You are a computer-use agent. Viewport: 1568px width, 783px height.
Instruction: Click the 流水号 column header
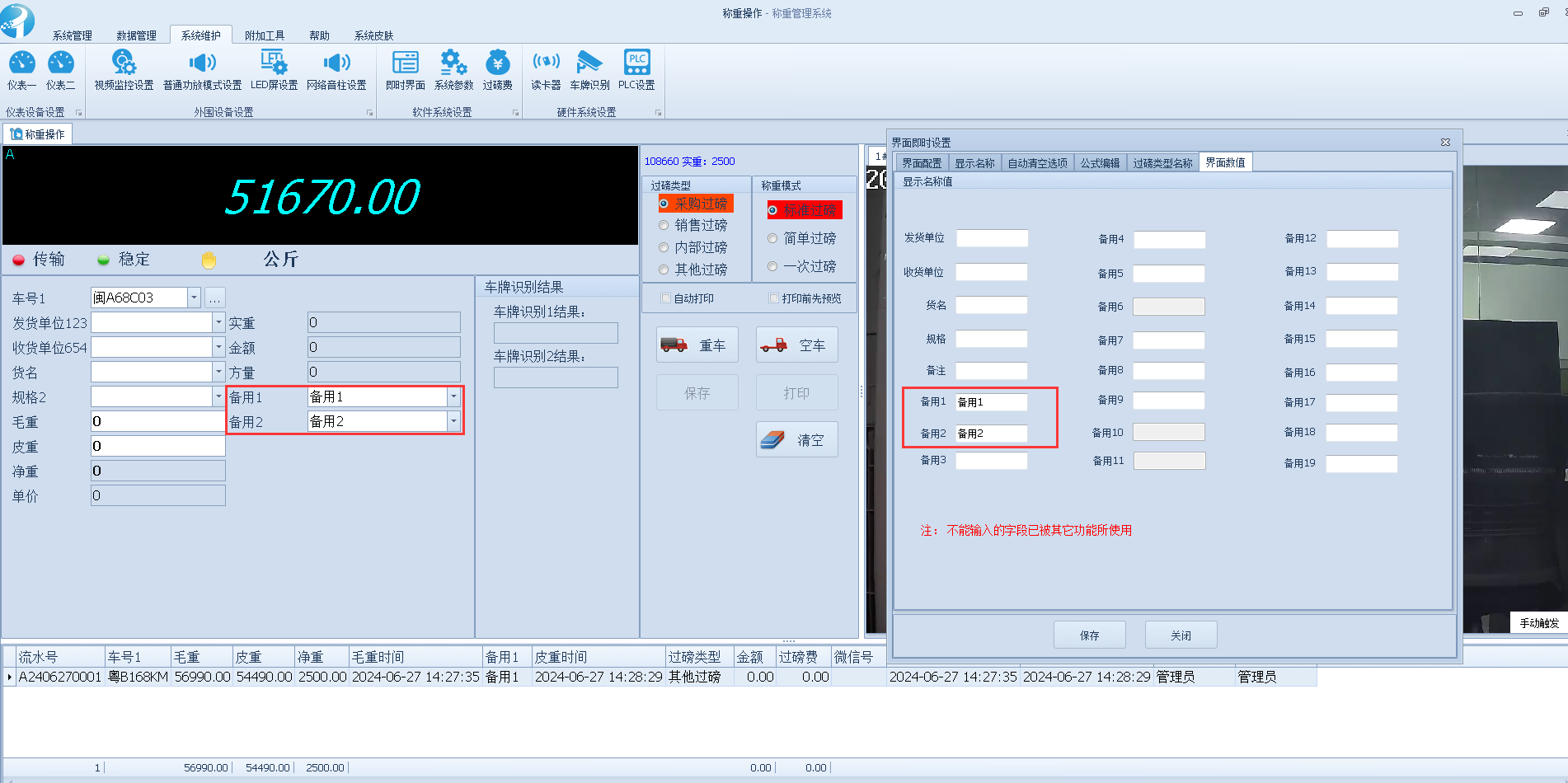click(x=60, y=657)
